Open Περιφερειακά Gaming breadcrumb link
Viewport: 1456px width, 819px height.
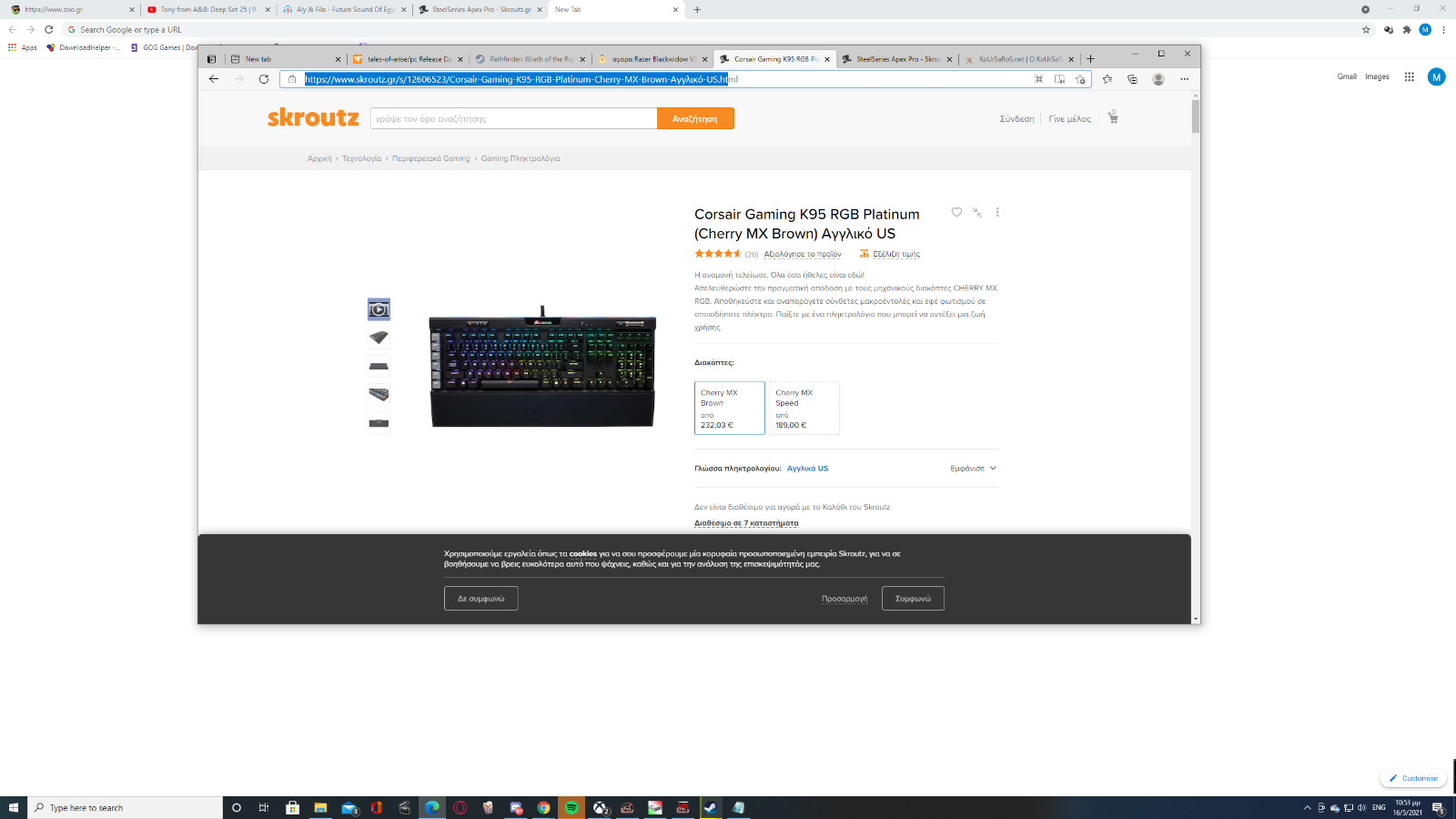click(431, 158)
